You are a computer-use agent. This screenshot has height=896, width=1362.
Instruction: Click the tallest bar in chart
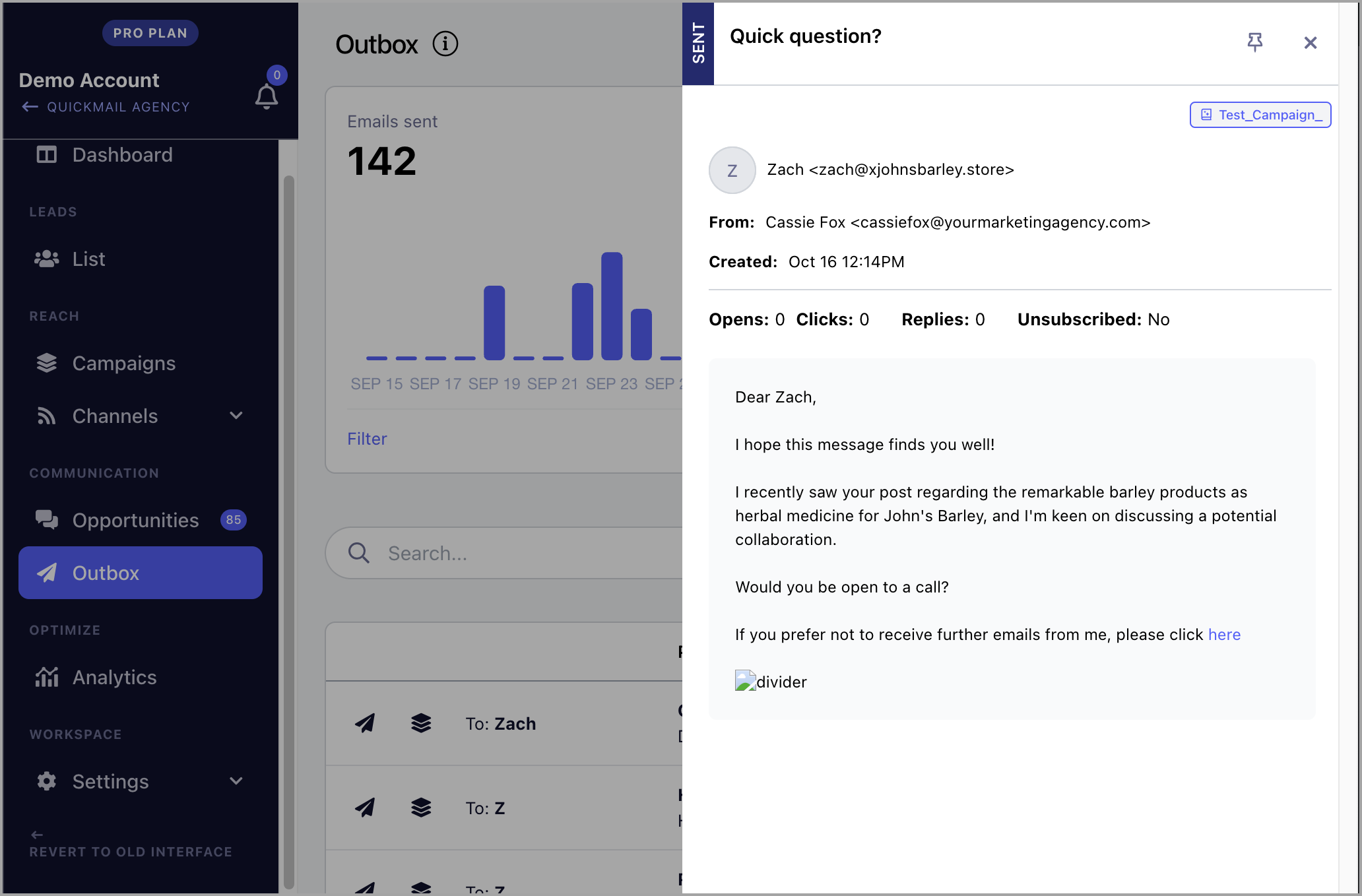pos(612,306)
